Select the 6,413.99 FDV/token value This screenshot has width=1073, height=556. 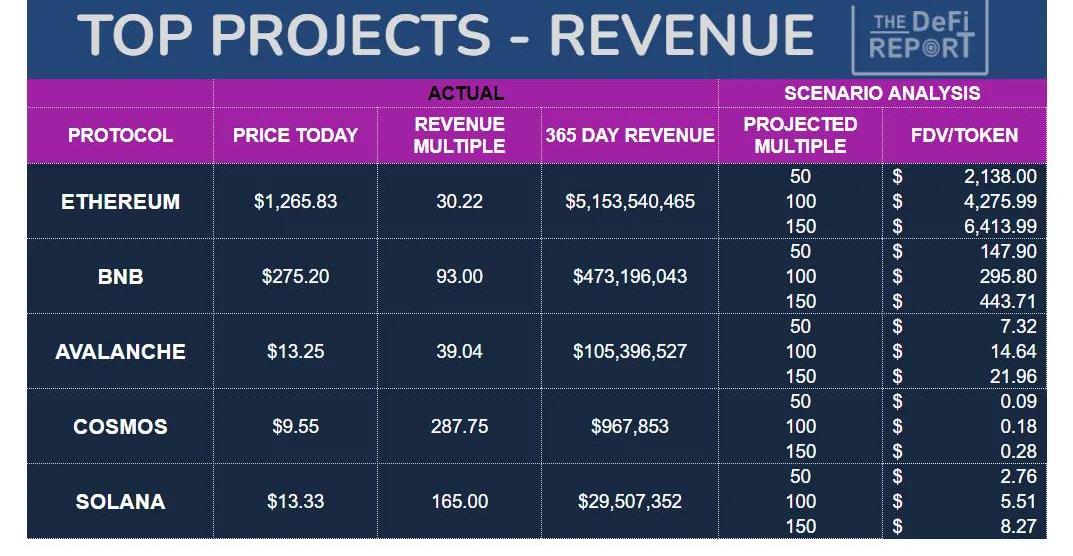tap(1003, 226)
